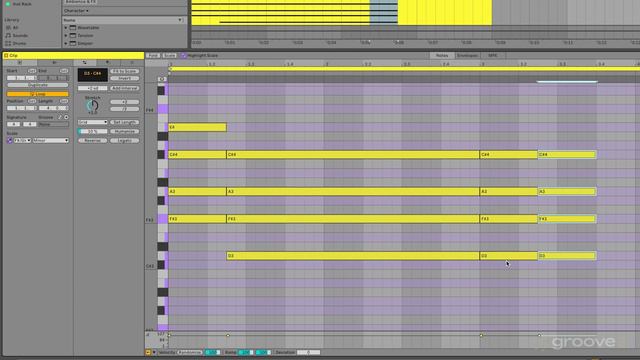Select the Tension folder icon
Image resolution: width=640 pixels, height=360 pixels.
coord(73,36)
